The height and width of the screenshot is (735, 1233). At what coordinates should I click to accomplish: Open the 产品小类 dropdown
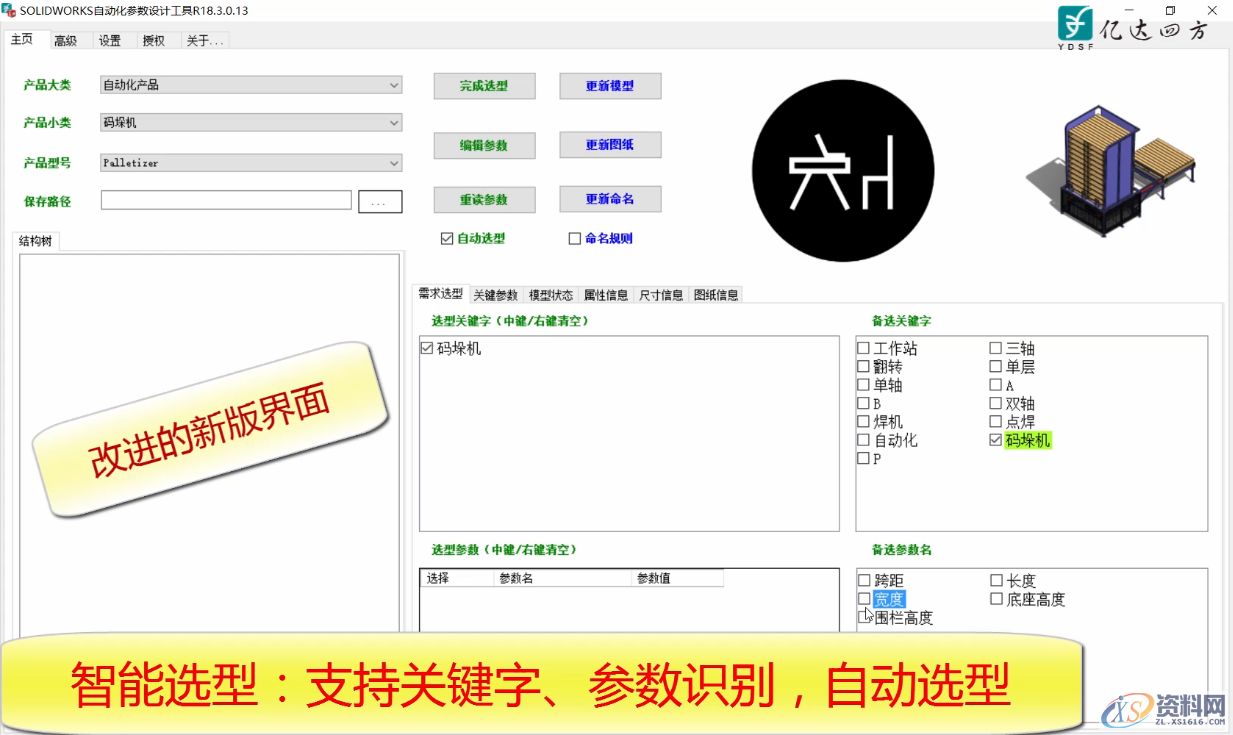click(x=395, y=123)
